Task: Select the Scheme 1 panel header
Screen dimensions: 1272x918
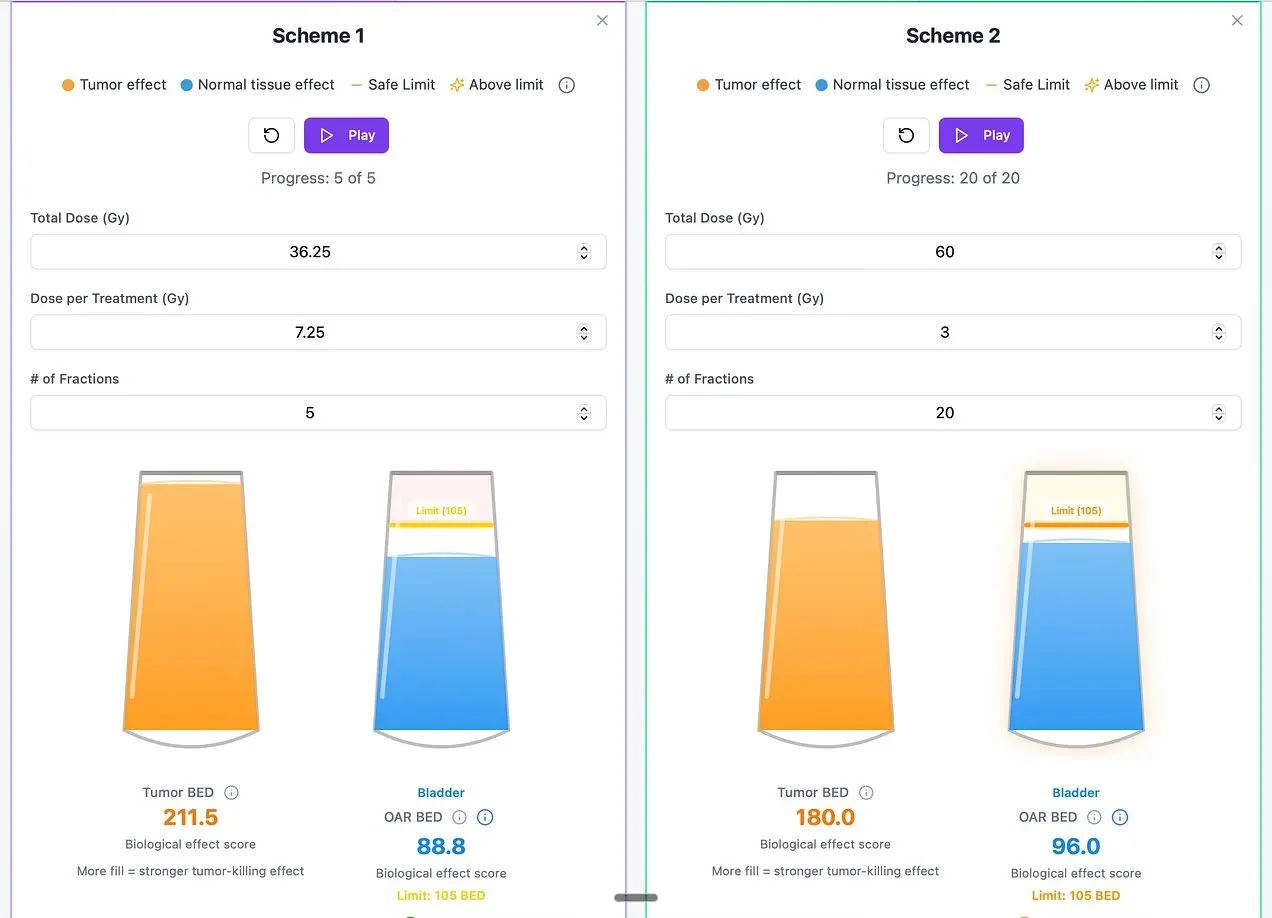Action: 318,35
